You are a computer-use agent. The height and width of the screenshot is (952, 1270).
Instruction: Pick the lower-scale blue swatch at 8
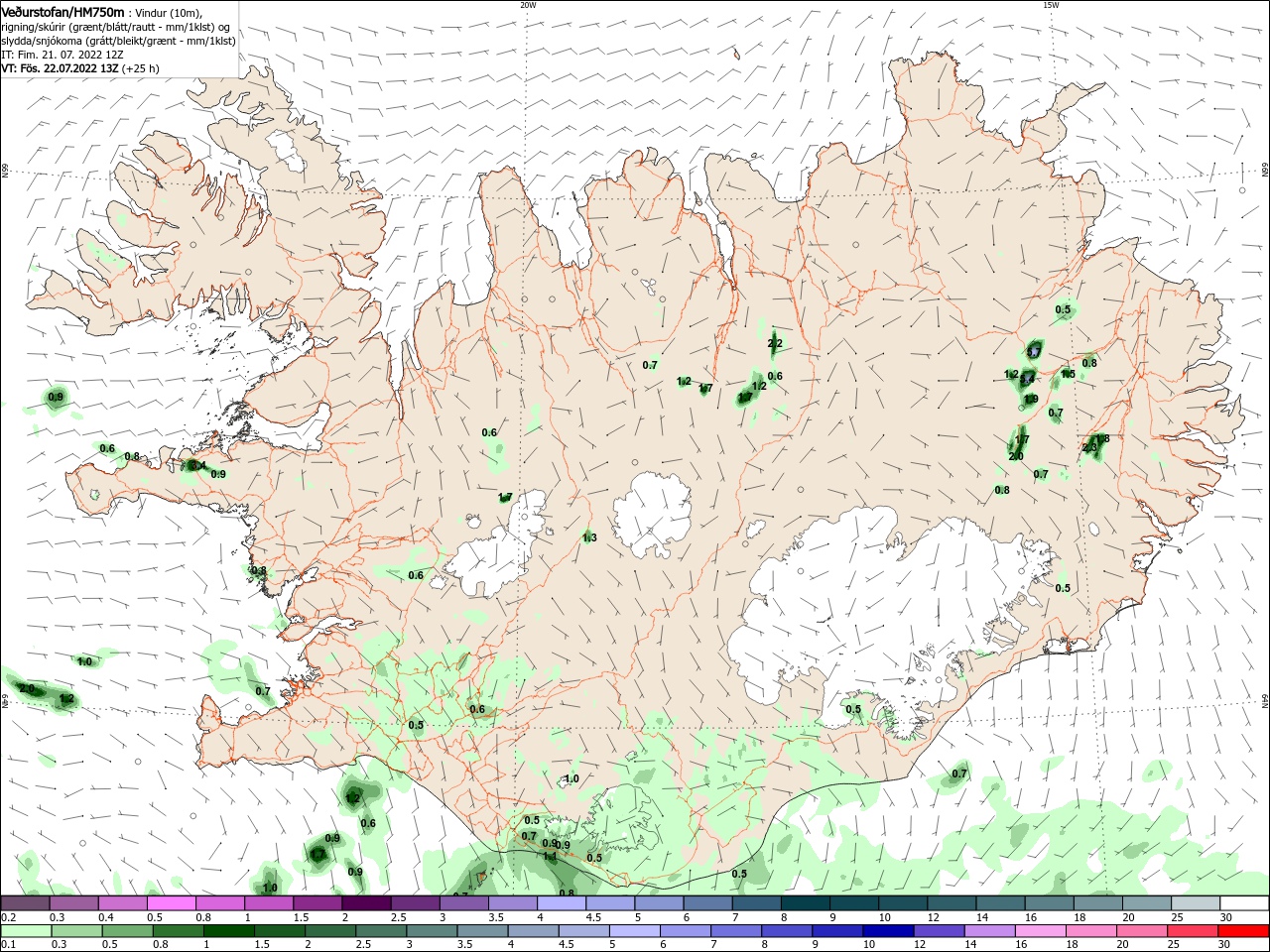click(x=786, y=931)
